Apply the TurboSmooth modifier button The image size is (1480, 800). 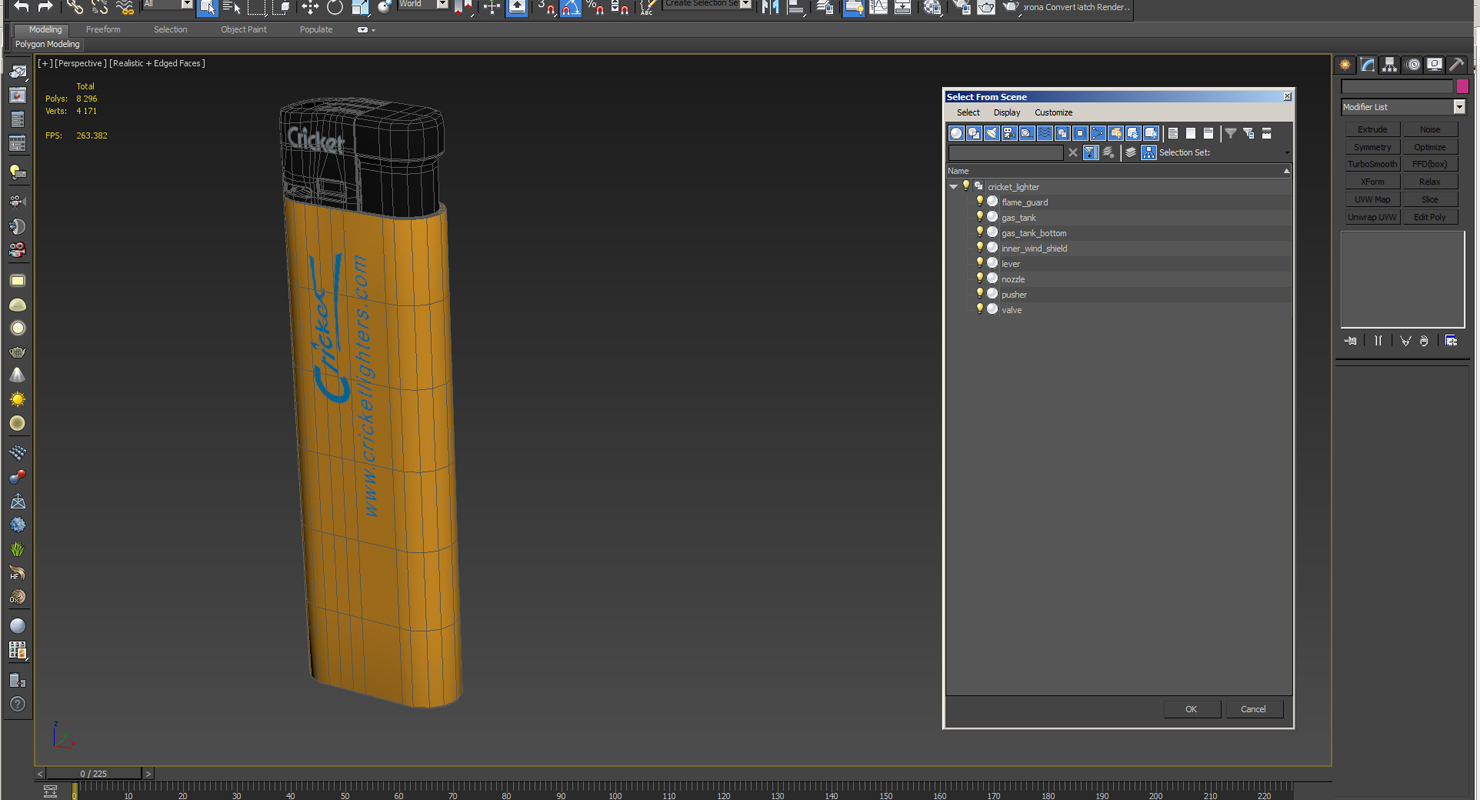coord(1372,164)
